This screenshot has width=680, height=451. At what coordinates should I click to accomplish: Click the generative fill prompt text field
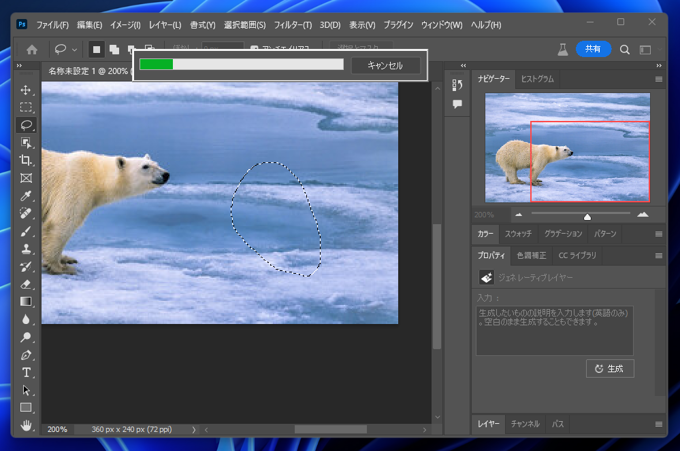tap(555, 330)
